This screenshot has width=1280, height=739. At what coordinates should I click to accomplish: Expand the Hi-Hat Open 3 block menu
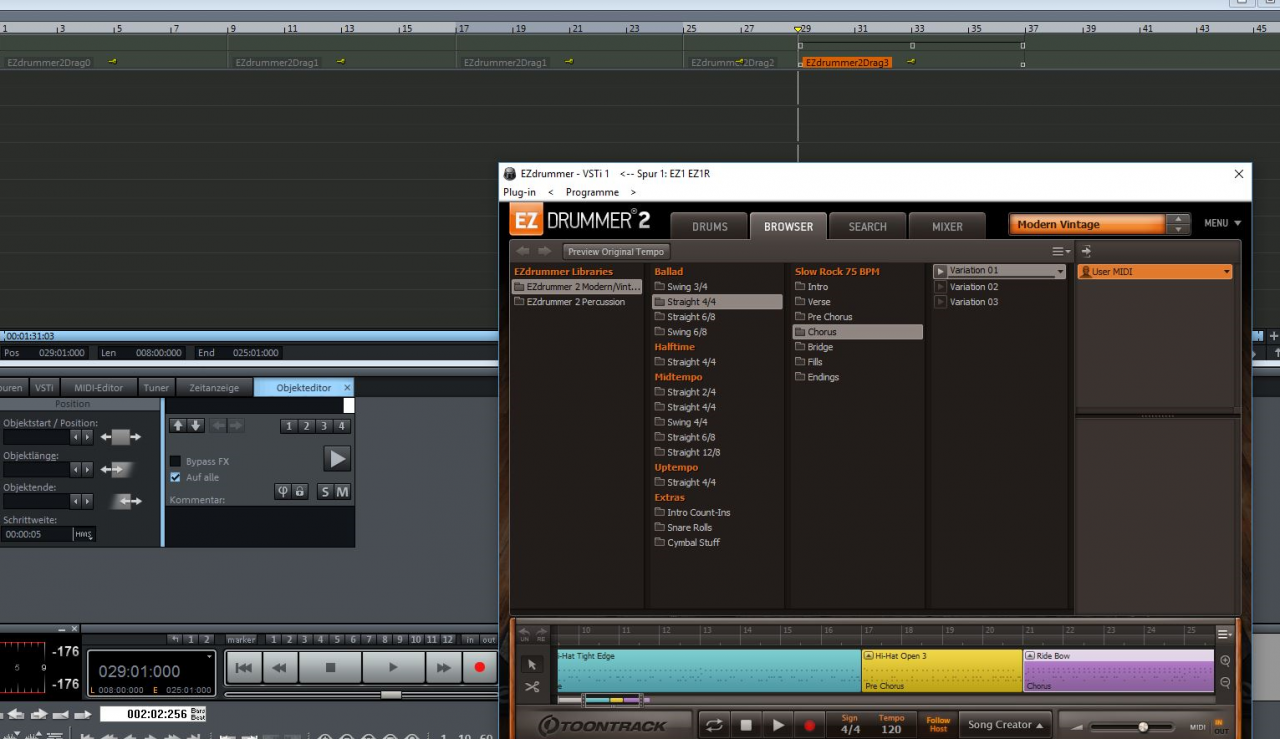(868, 656)
